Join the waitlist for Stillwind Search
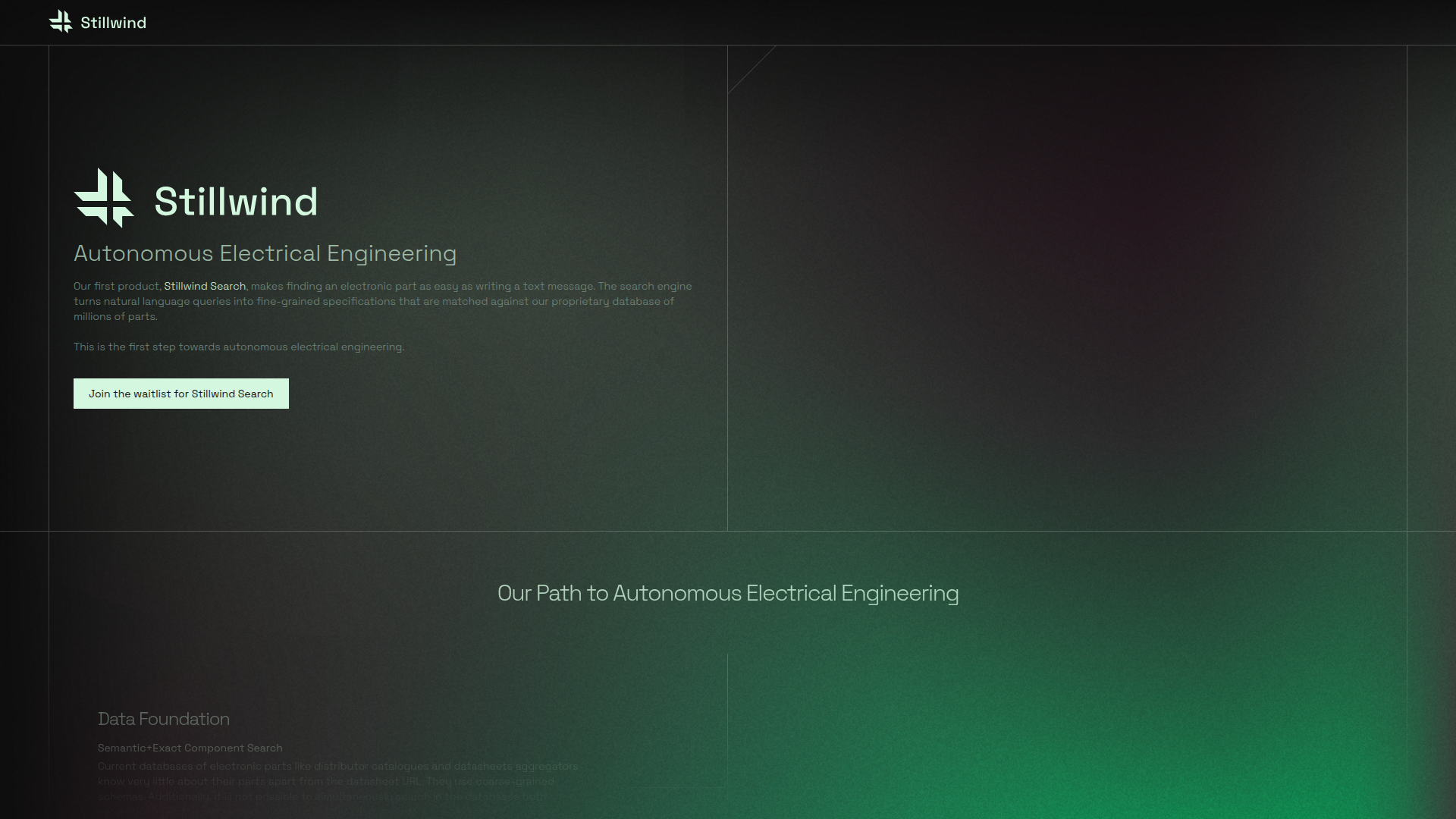This screenshot has height=819, width=1456. (180, 394)
